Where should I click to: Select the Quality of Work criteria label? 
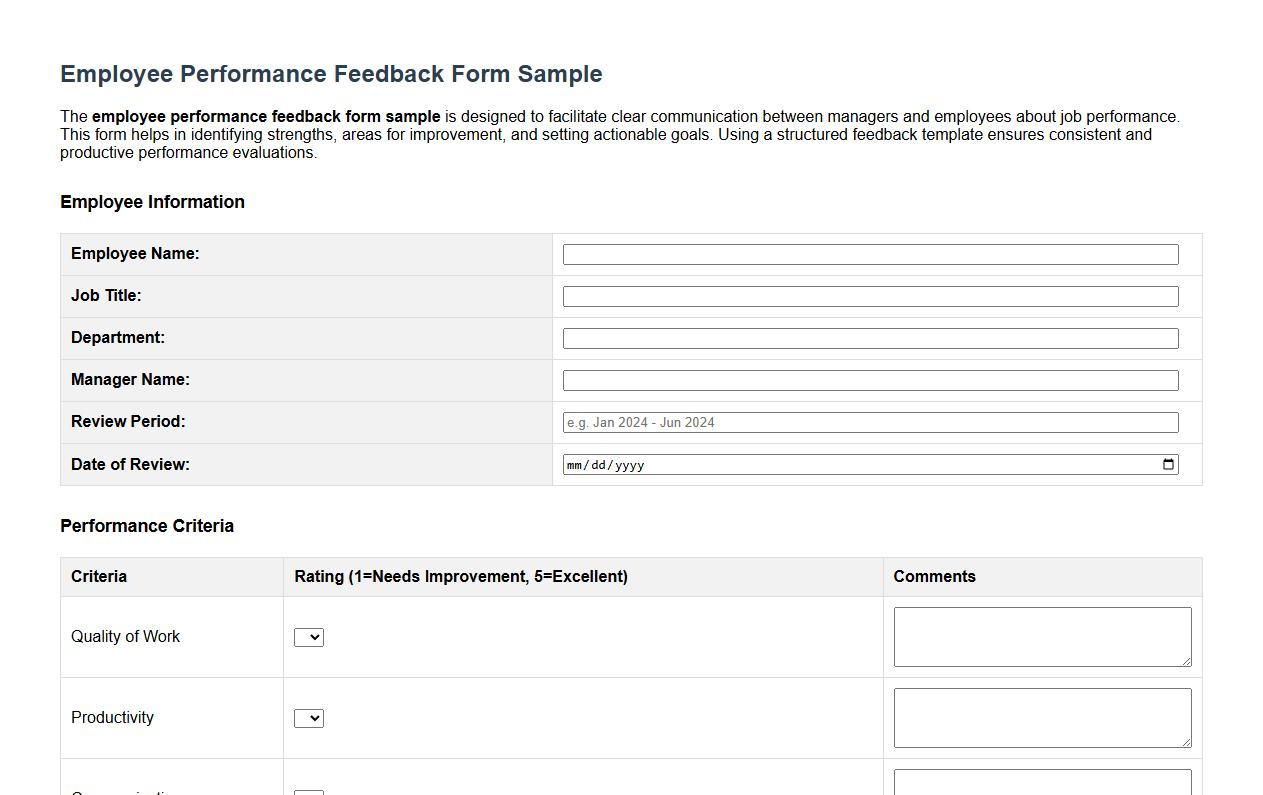coord(125,636)
